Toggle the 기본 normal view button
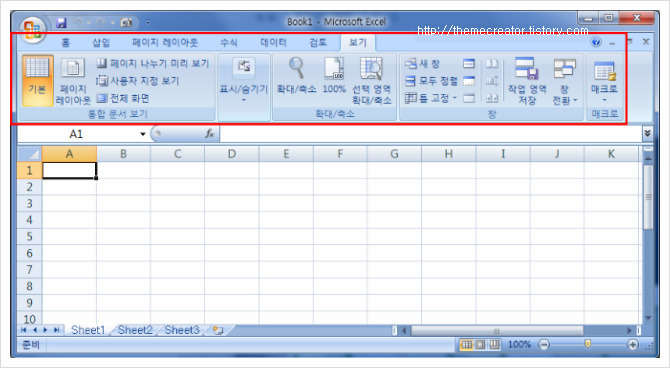The image size is (670, 368). (x=38, y=80)
